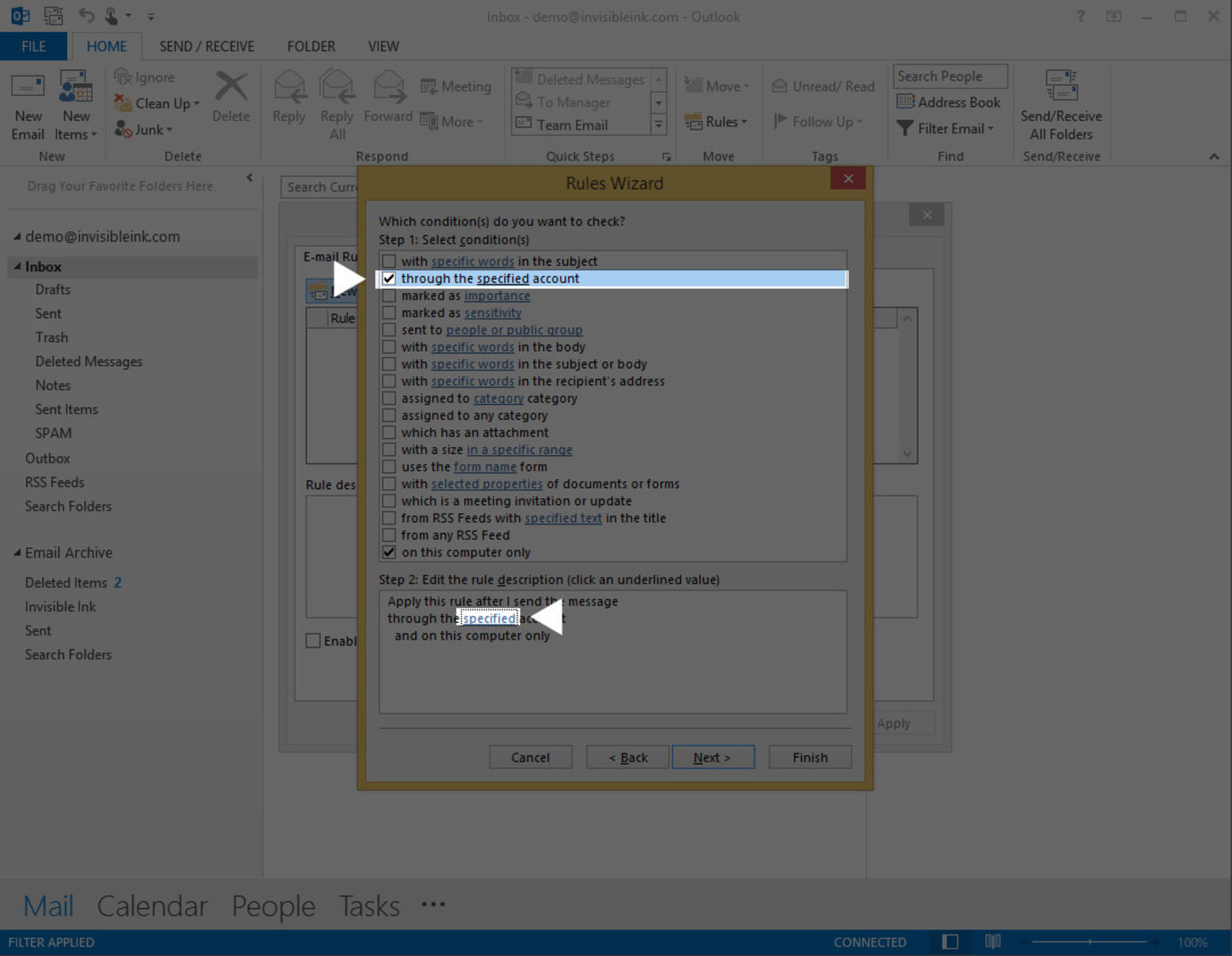
Task: Click the Forward icon
Action: (389, 86)
